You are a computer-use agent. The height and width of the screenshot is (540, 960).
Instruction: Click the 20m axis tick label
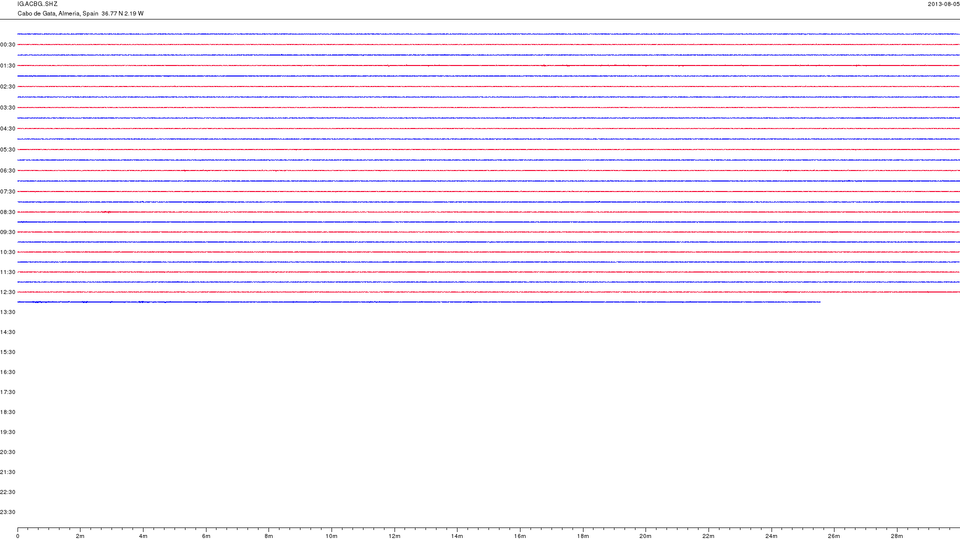point(645,536)
